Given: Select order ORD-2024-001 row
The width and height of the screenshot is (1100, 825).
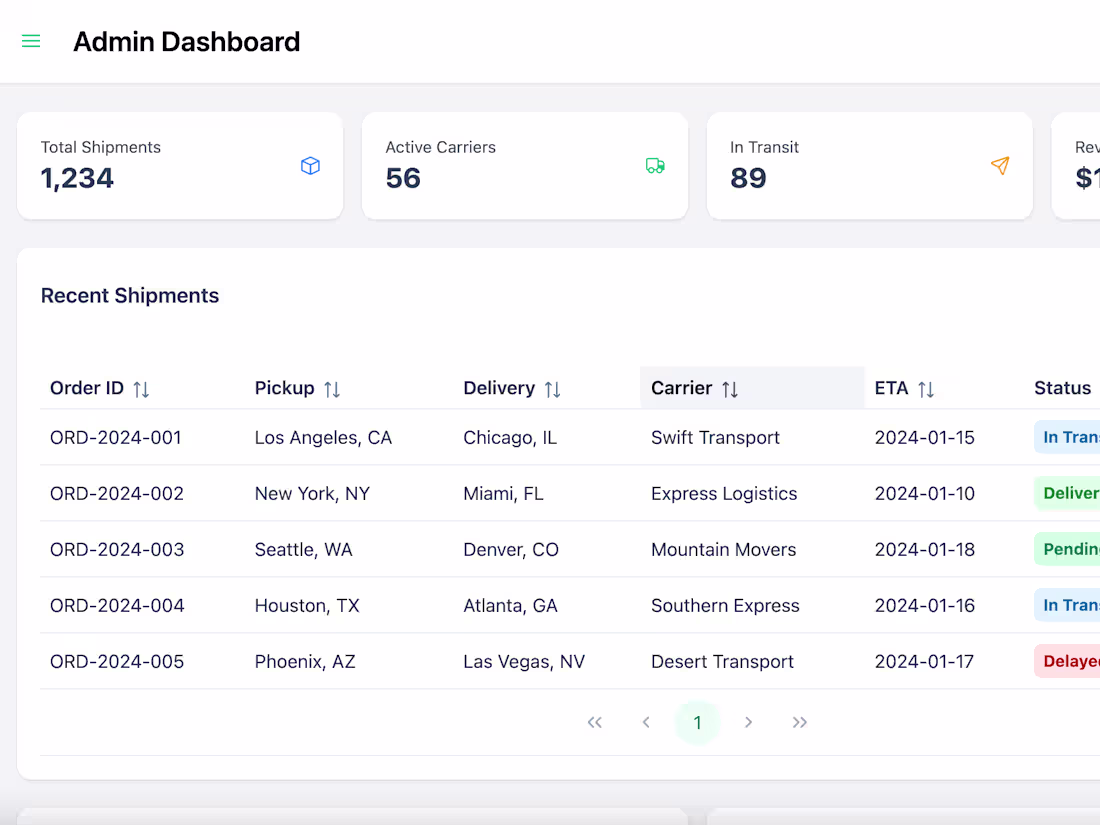Looking at the screenshot, I should 116,437.
